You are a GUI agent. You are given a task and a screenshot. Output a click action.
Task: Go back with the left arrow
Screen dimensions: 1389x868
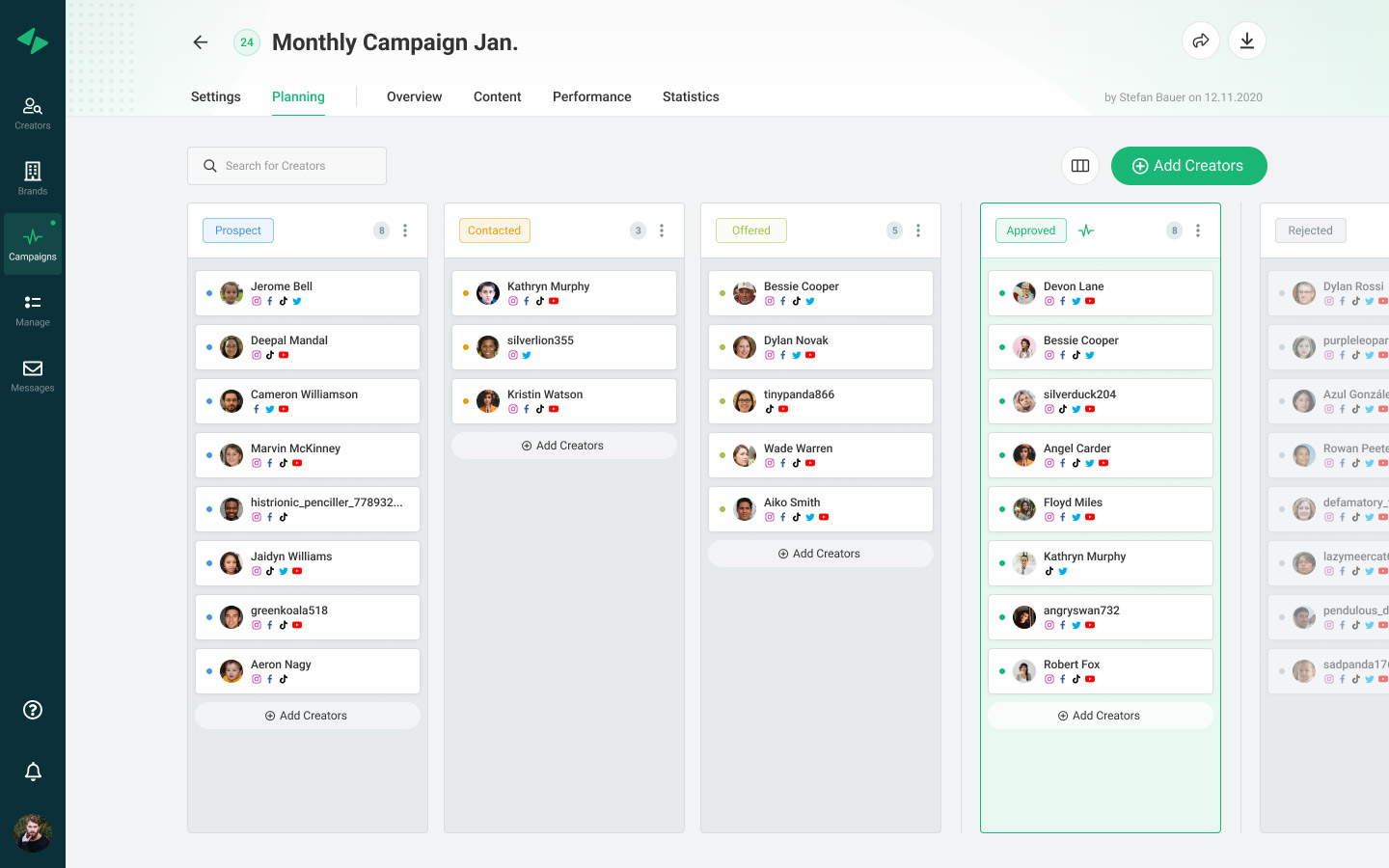(201, 42)
